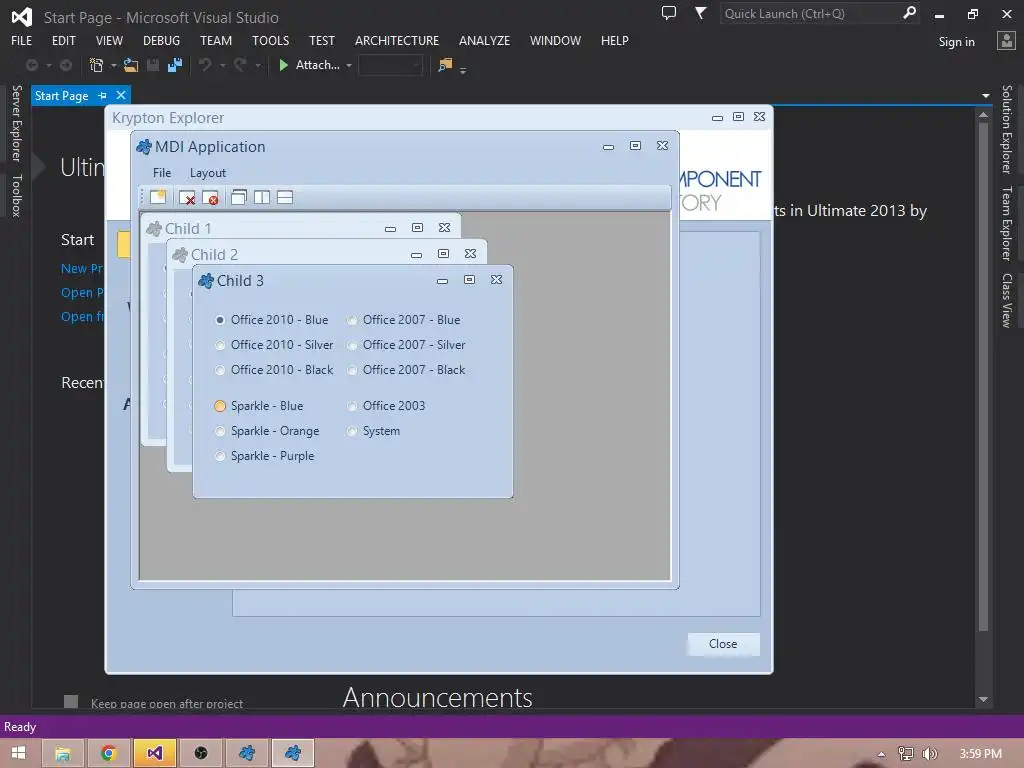Tile child windows horizontally via toolbar icon

point(285,197)
